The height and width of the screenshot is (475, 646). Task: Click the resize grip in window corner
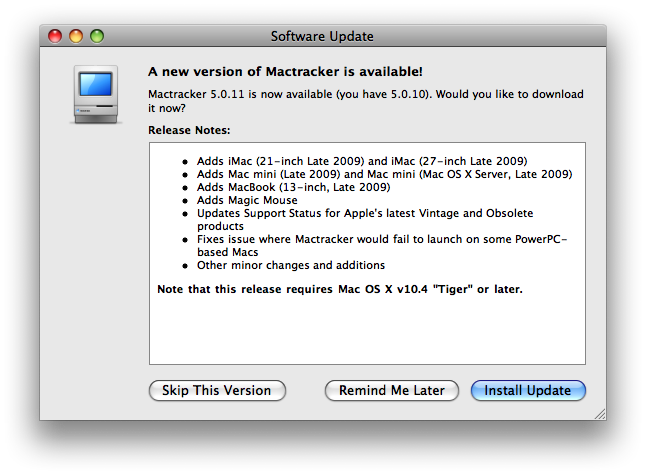[600, 414]
